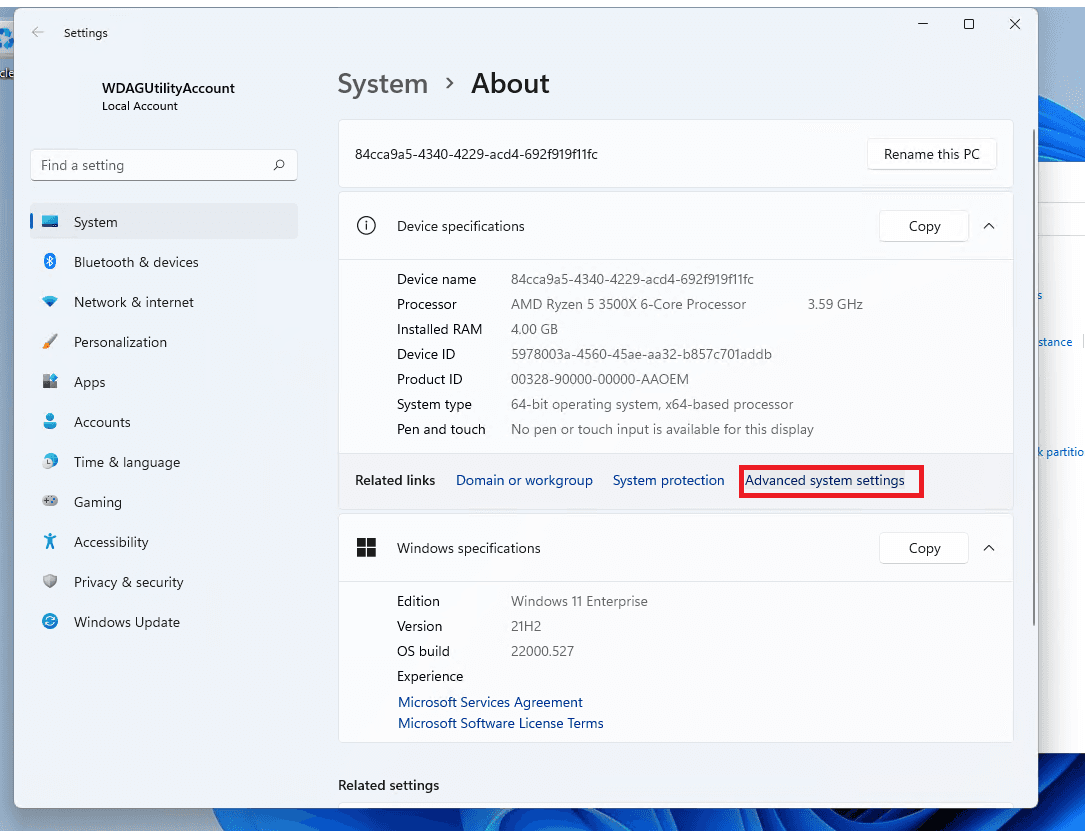Open Accessibility settings
The image size is (1085, 831).
tap(164, 542)
